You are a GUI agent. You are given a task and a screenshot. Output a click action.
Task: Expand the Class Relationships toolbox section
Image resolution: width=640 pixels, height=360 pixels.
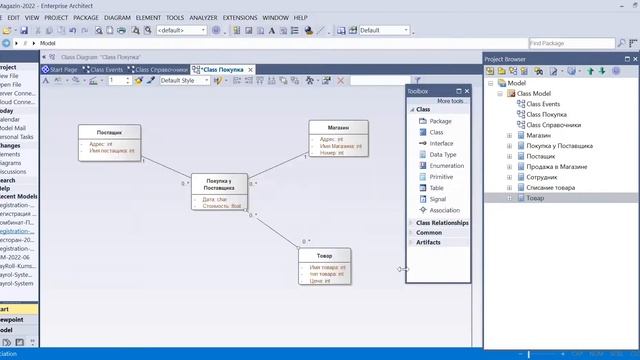411,223
